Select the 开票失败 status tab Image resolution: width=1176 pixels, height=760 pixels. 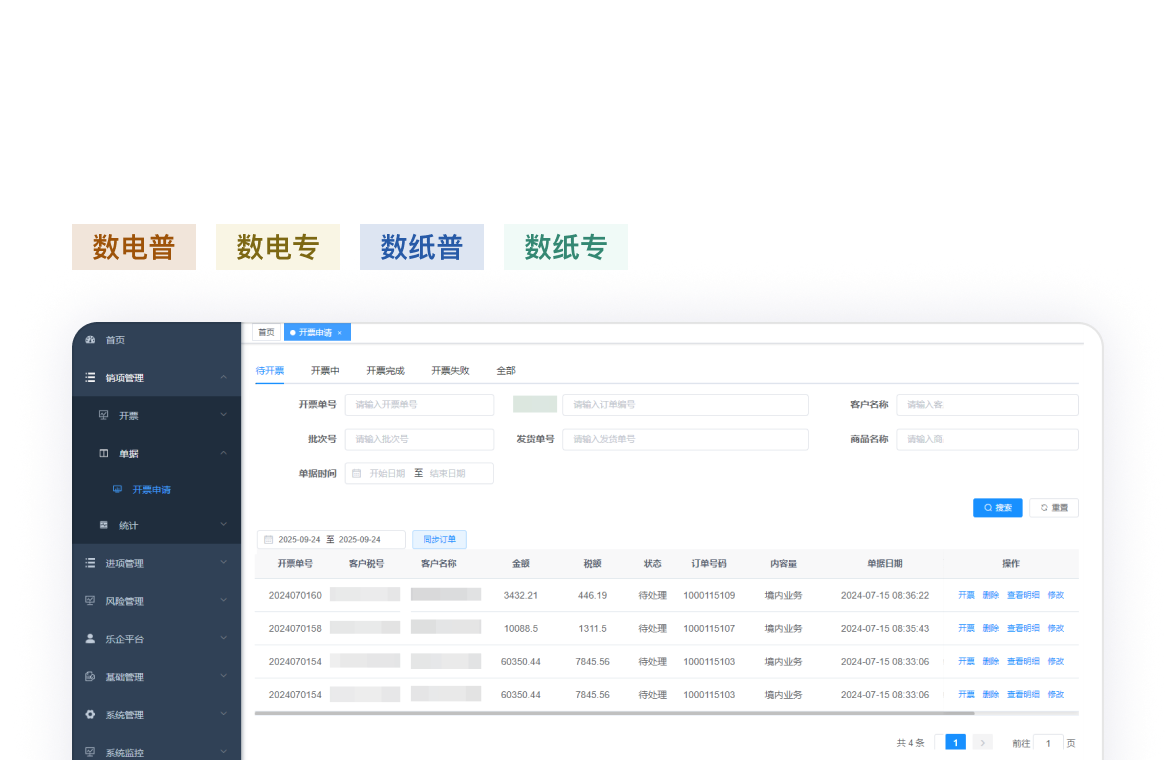click(x=450, y=371)
